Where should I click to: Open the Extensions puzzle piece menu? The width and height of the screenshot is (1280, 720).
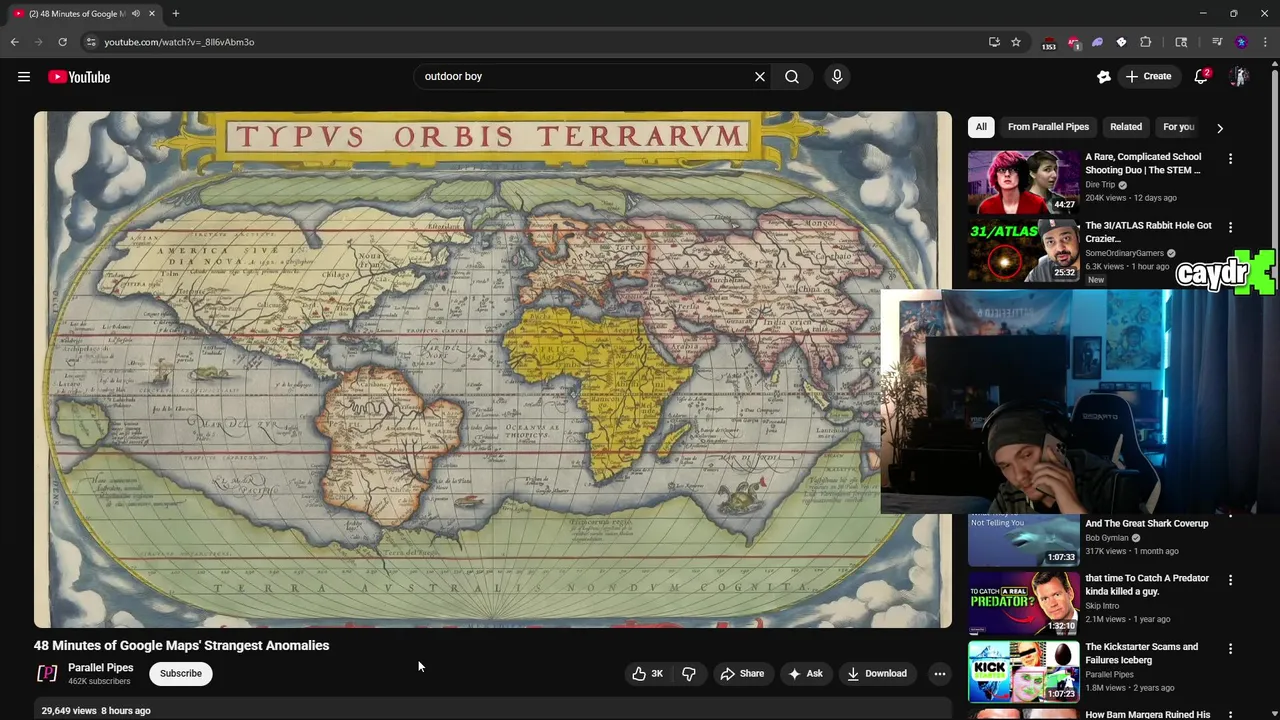click(x=1146, y=42)
